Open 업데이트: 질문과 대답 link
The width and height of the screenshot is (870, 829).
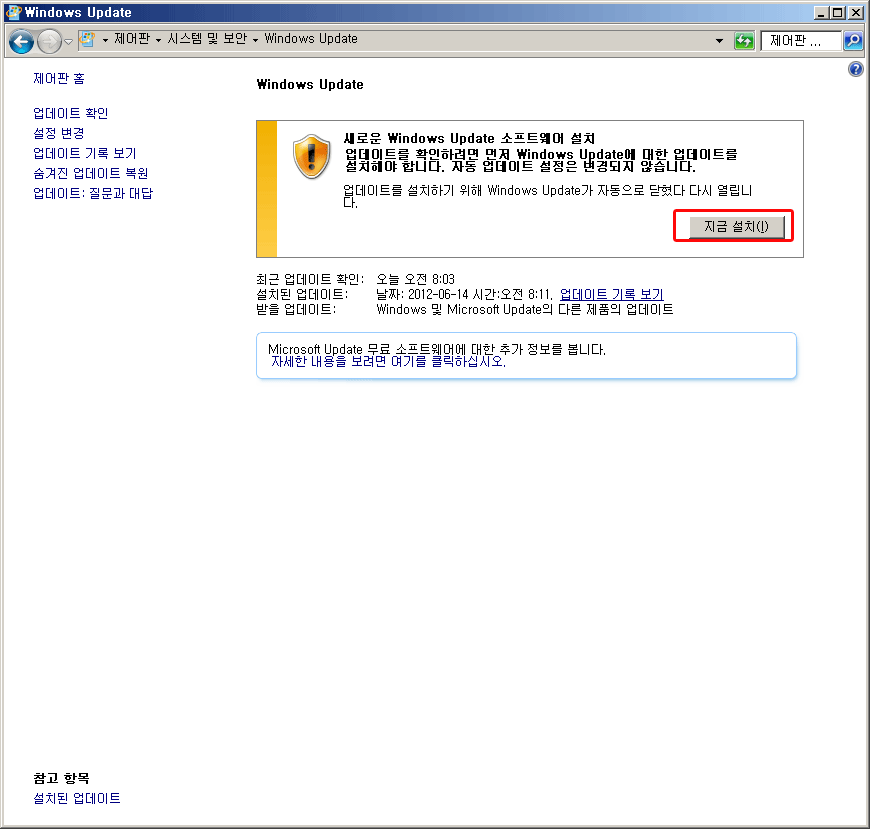pyautogui.click(x=93, y=193)
